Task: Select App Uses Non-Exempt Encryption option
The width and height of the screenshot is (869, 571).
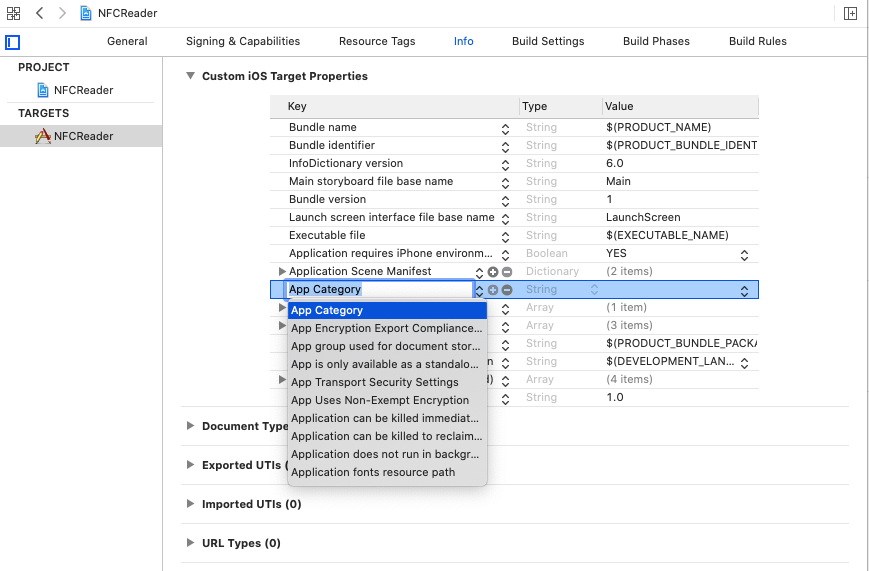Action: pyautogui.click(x=380, y=400)
